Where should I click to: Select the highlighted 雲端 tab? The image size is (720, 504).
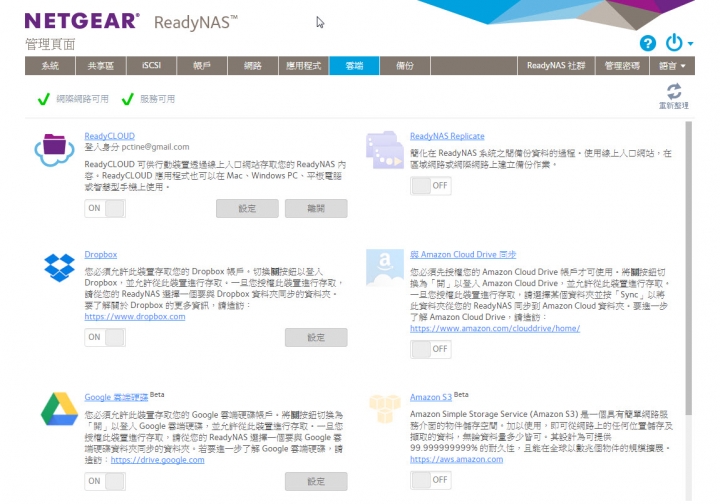pos(354,66)
